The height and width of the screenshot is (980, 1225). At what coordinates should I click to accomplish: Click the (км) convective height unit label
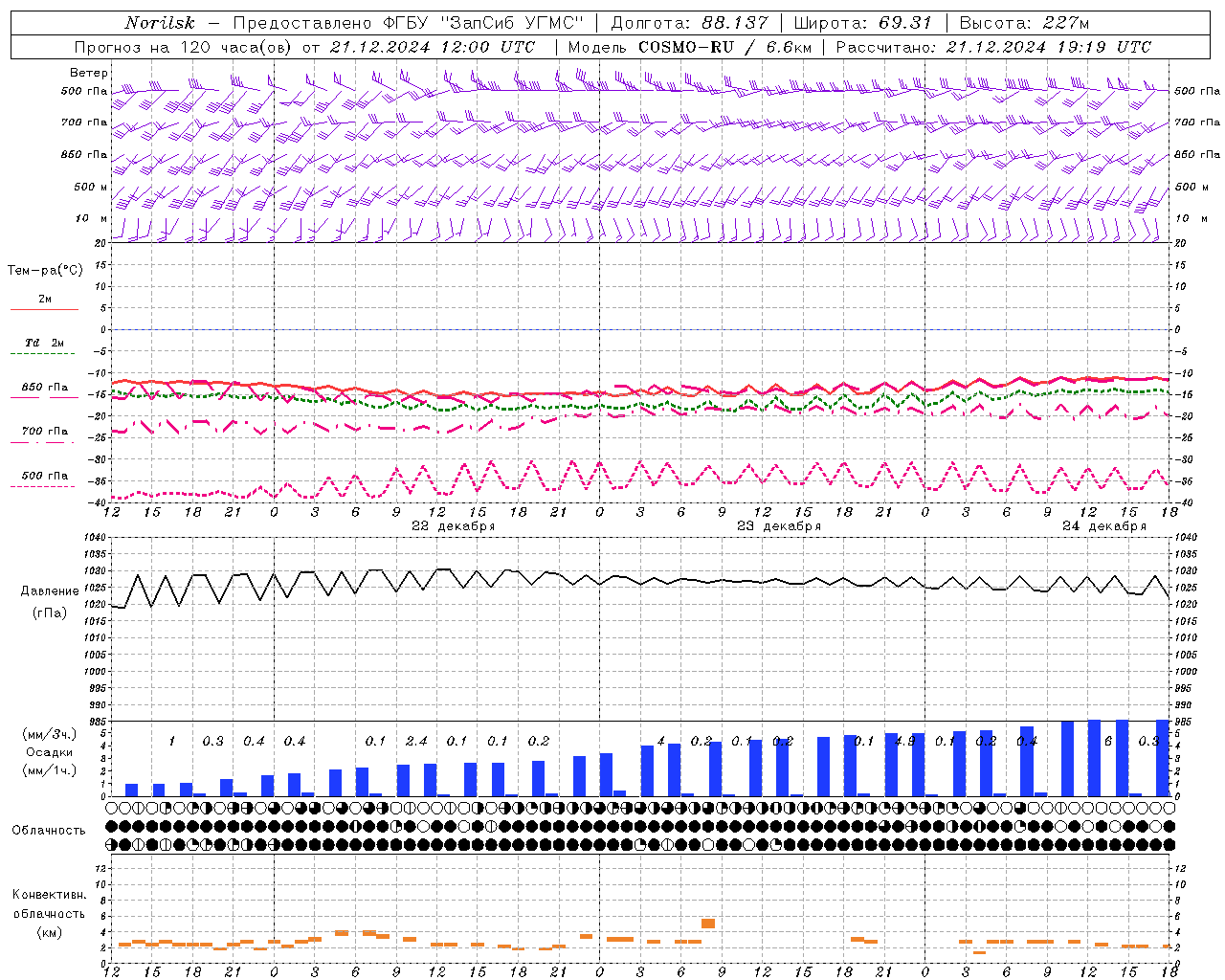(50, 932)
